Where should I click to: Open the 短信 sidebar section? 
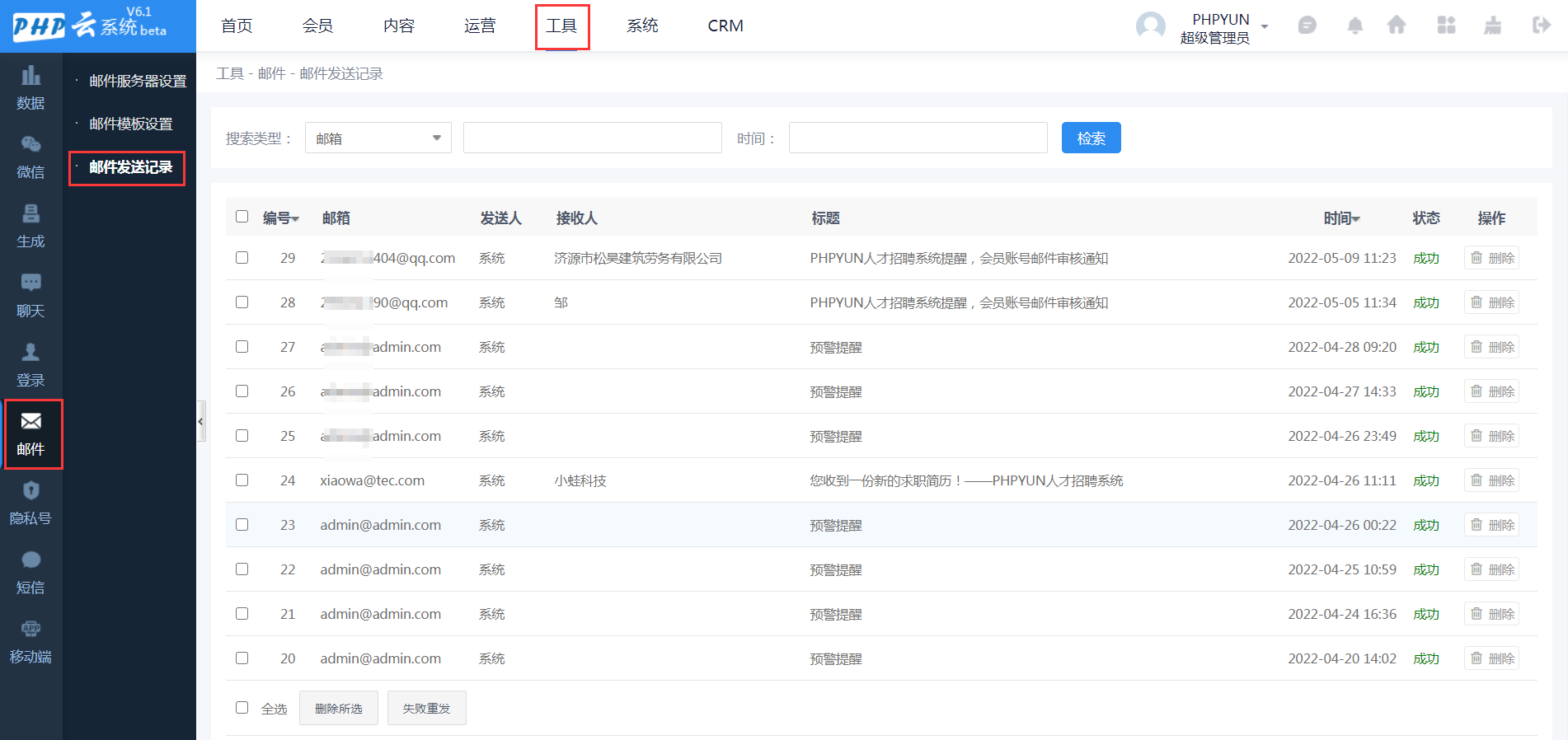coord(31,572)
